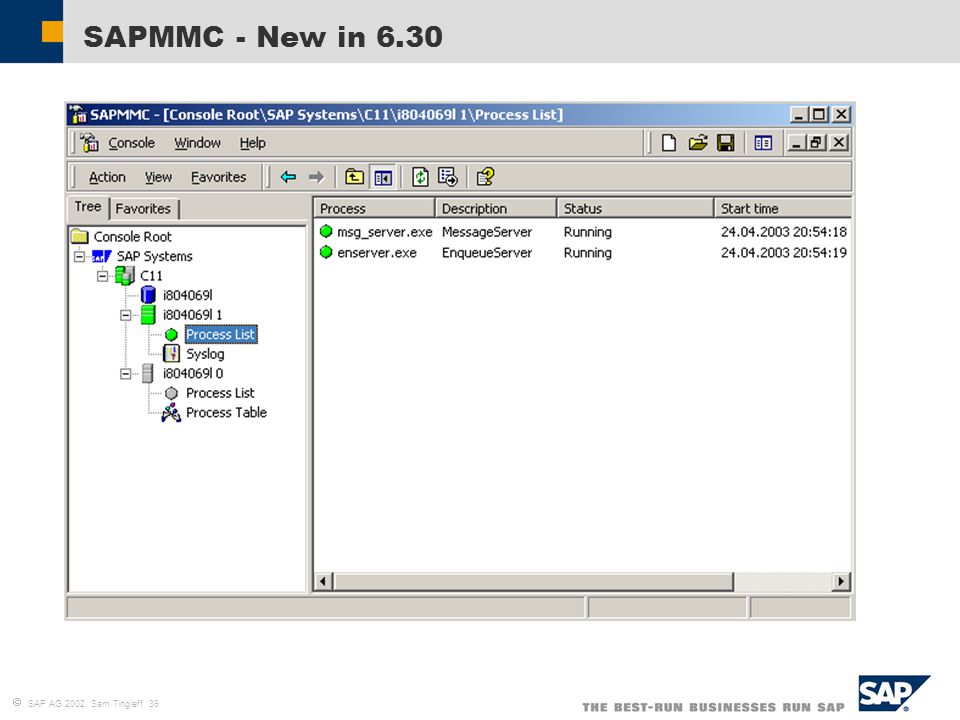Screen dimensions: 960x720
Task: Collapse the SAP Systems node
Action: click(x=79, y=257)
